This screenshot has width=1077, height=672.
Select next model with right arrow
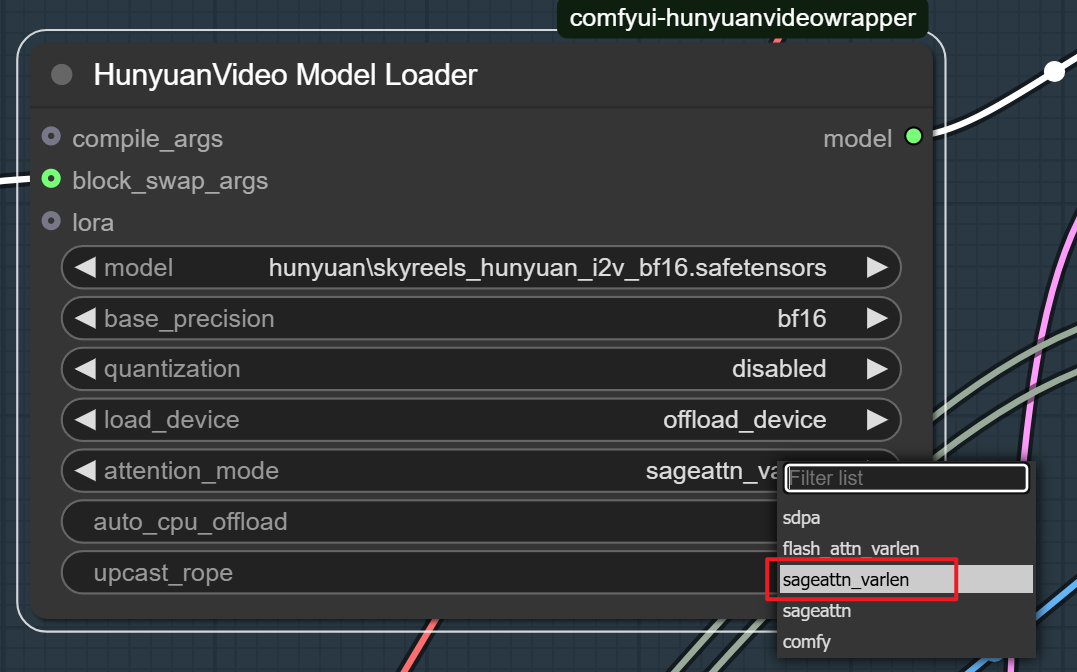click(x=877, y=267)
